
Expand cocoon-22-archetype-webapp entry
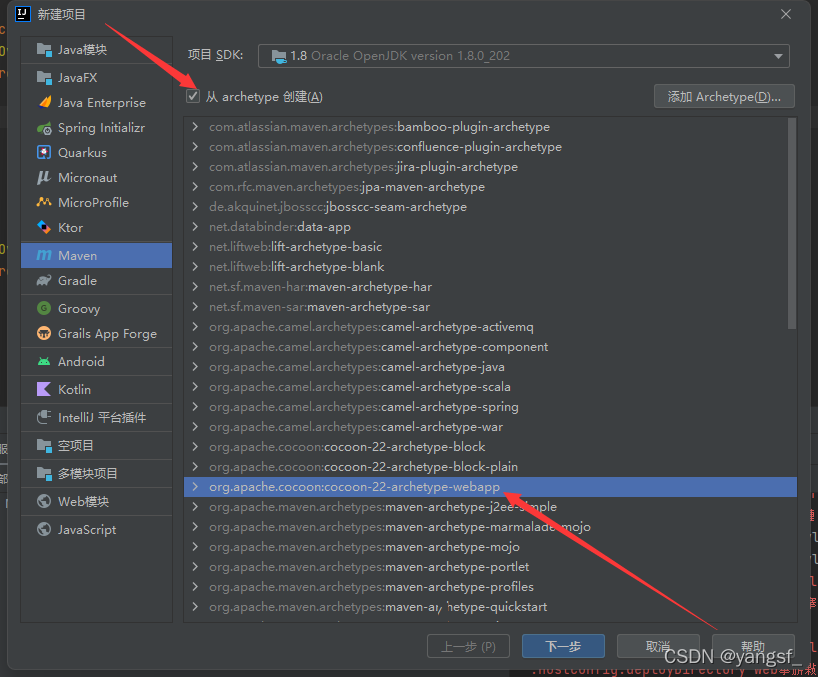(x=195, y=487)
